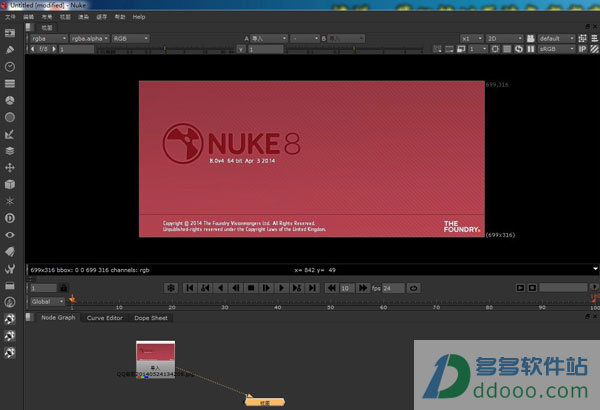This screenshot has width=600, height=410.
Task: Open the A input dropdown
Action: (x=269, y=38)
